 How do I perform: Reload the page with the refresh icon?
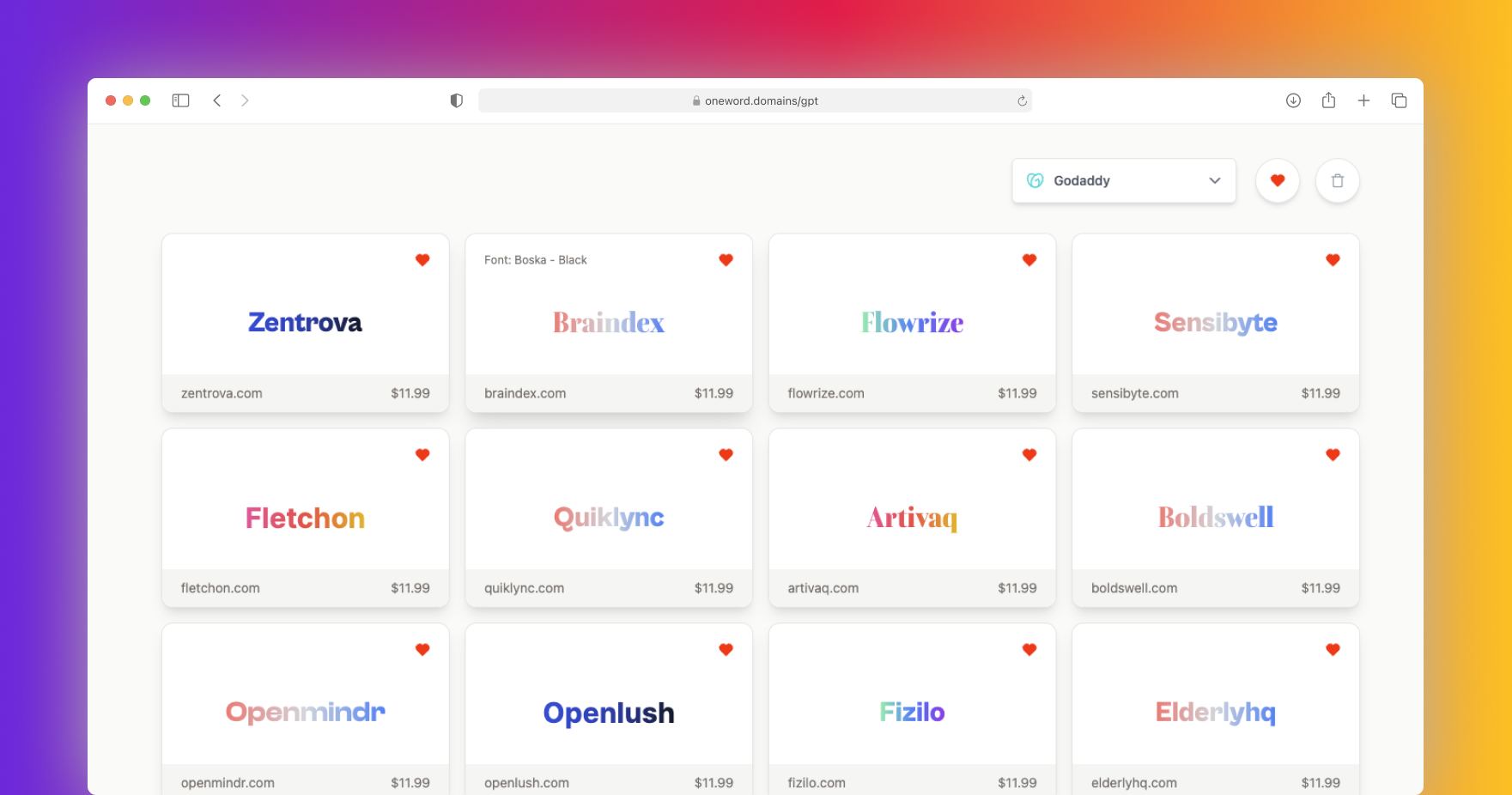click(x=1022, y=100)
